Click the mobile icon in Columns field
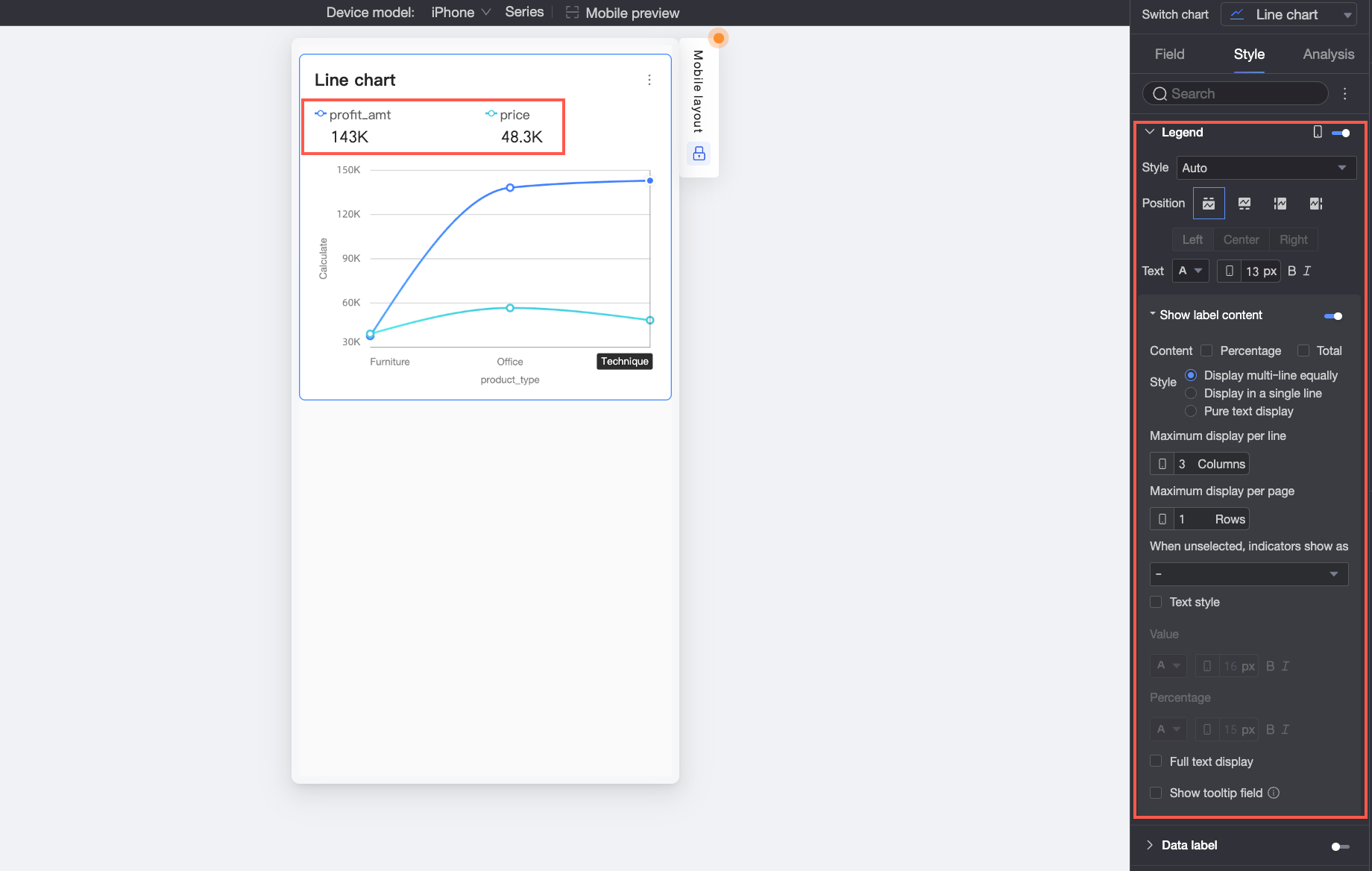1372x871 pixels. 1162,464
